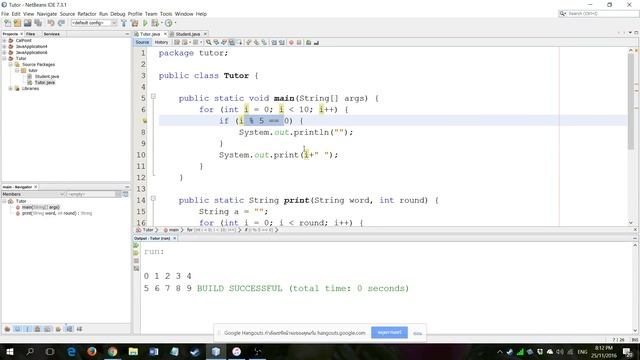Screen dimensions: 640x360
Task: Select main(String[] args) in Navigator
Action: tap(40, 207)
